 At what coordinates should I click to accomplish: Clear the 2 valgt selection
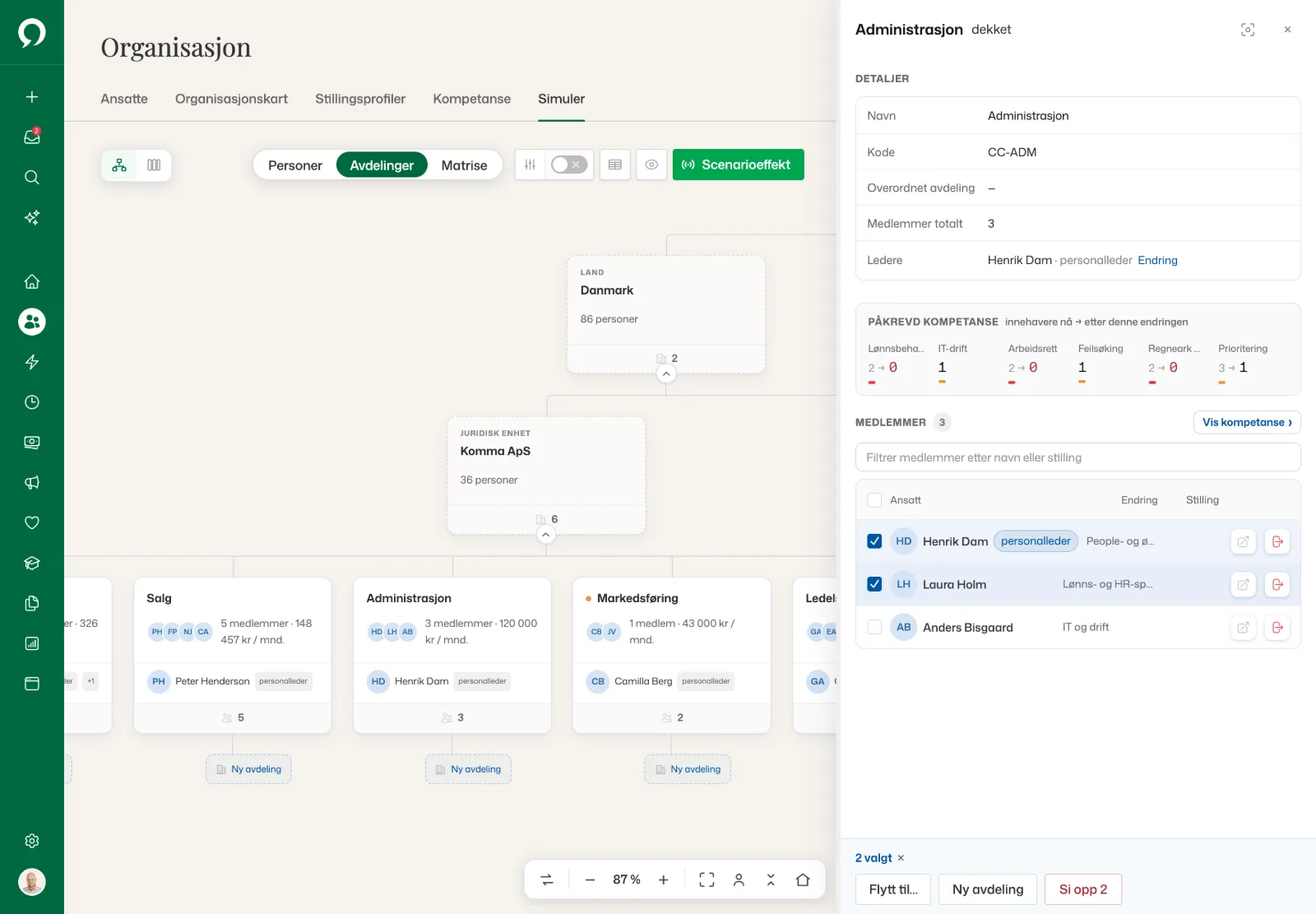901,858
